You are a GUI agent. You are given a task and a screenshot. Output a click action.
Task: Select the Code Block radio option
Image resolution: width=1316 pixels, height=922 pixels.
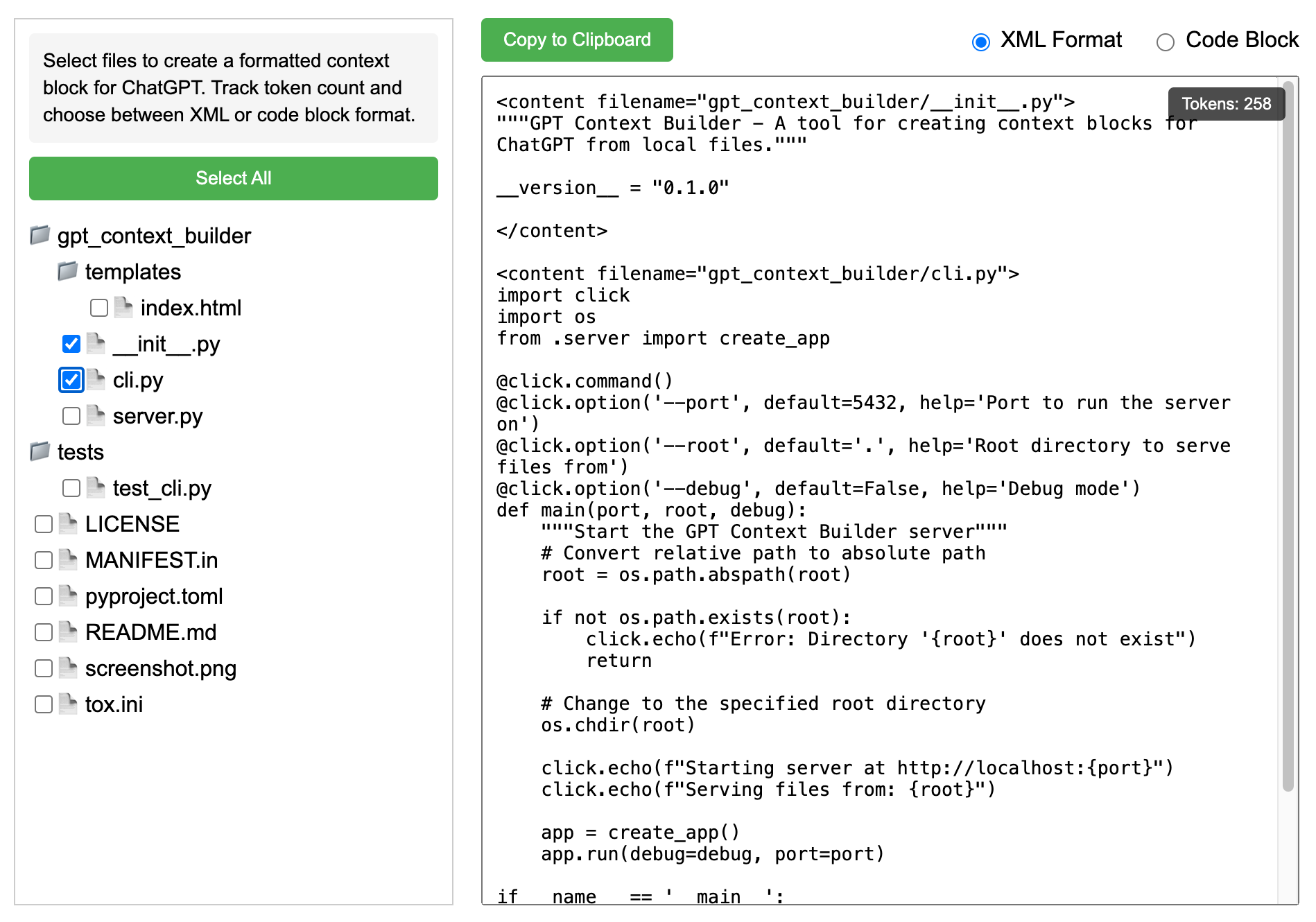tap(1166, 42)
